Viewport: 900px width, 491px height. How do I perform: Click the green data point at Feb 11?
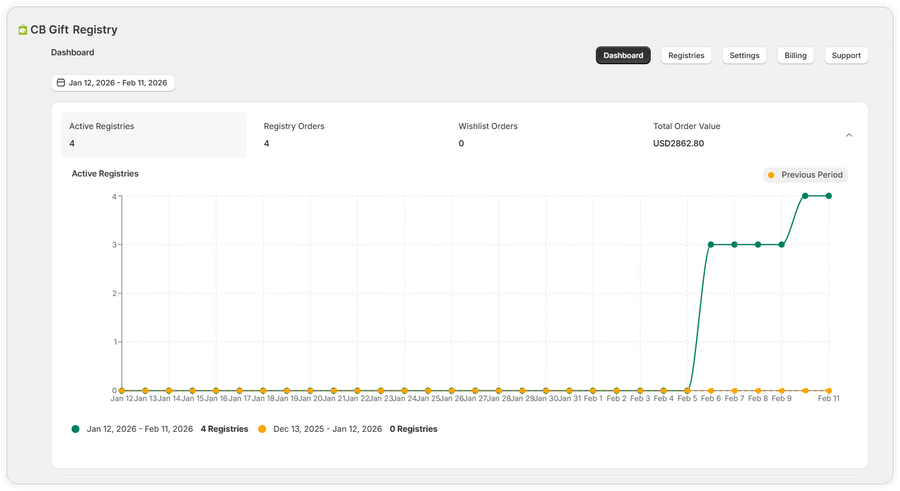(828, 196)
